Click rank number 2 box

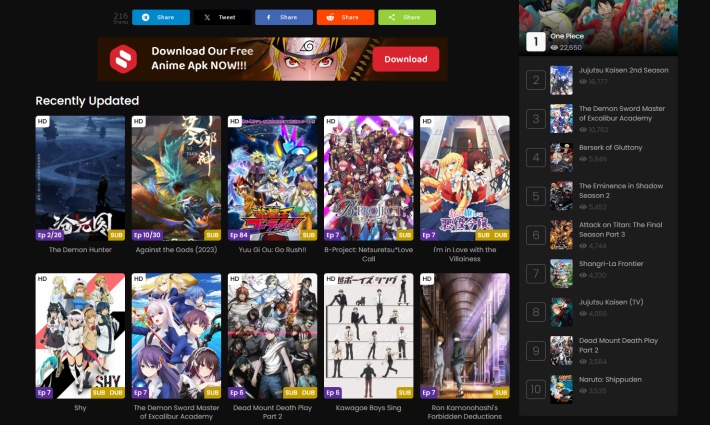[536, 80]
